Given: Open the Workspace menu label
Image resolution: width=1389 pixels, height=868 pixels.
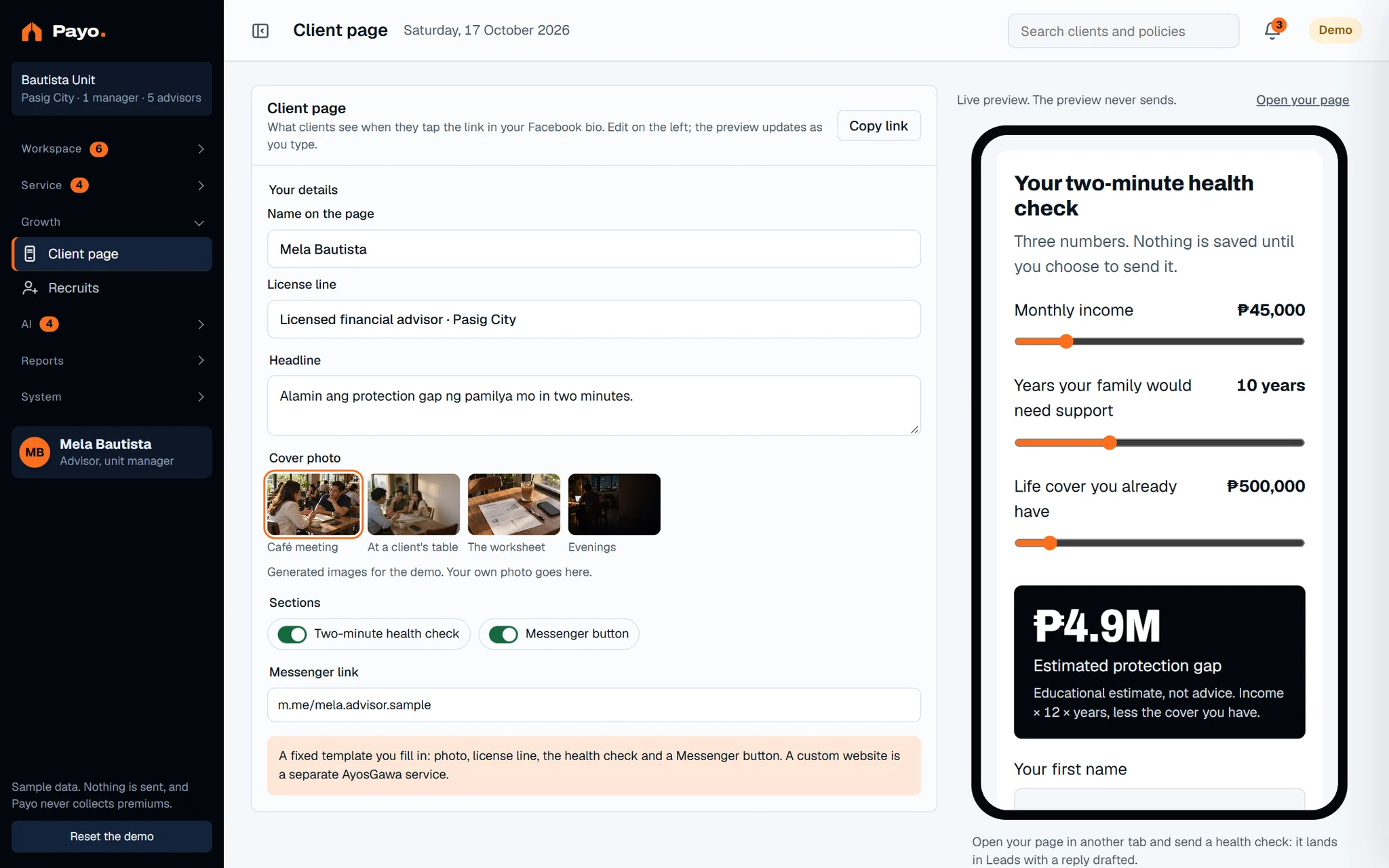Looking at the screenshot, I should pos(51,149).
